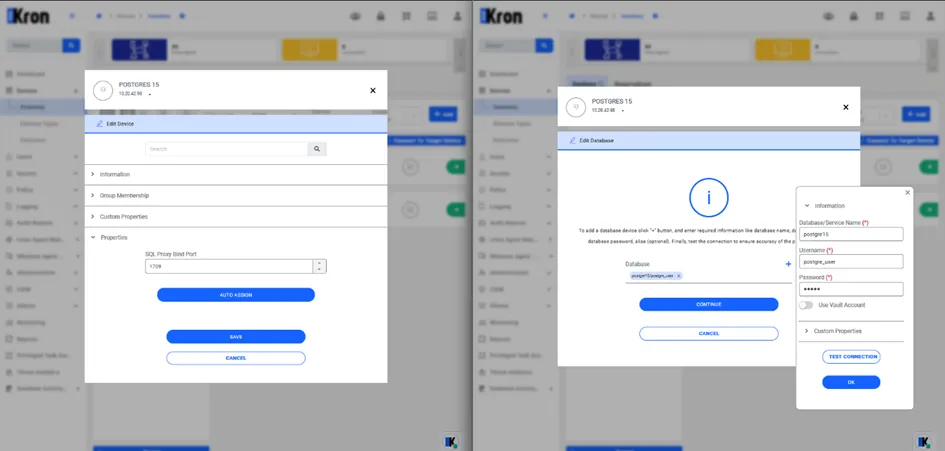Close the credentials popup with its X

click(x=908, y=192)
